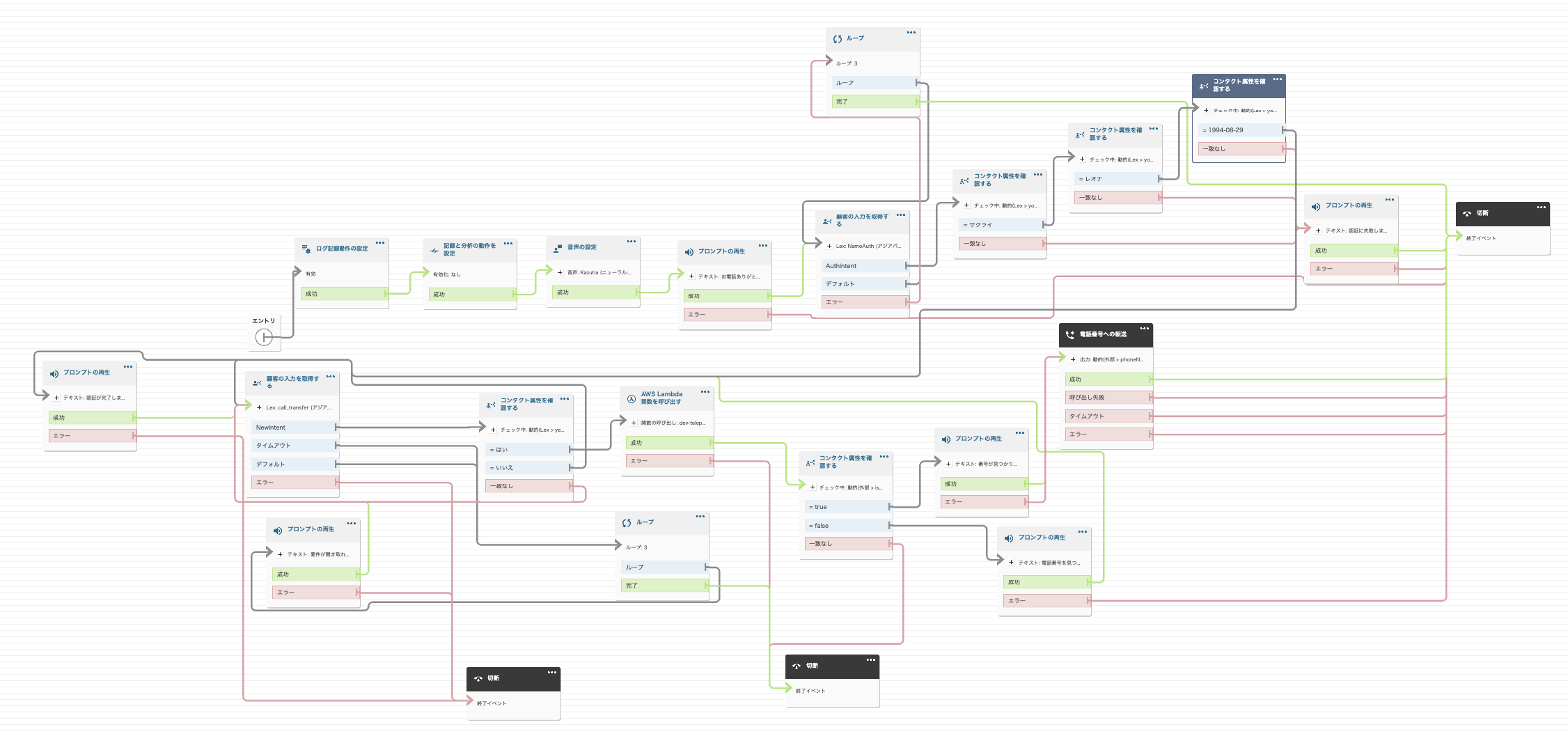Open ellipsis menu of 記録と分析の動作を設定 block

508,244
